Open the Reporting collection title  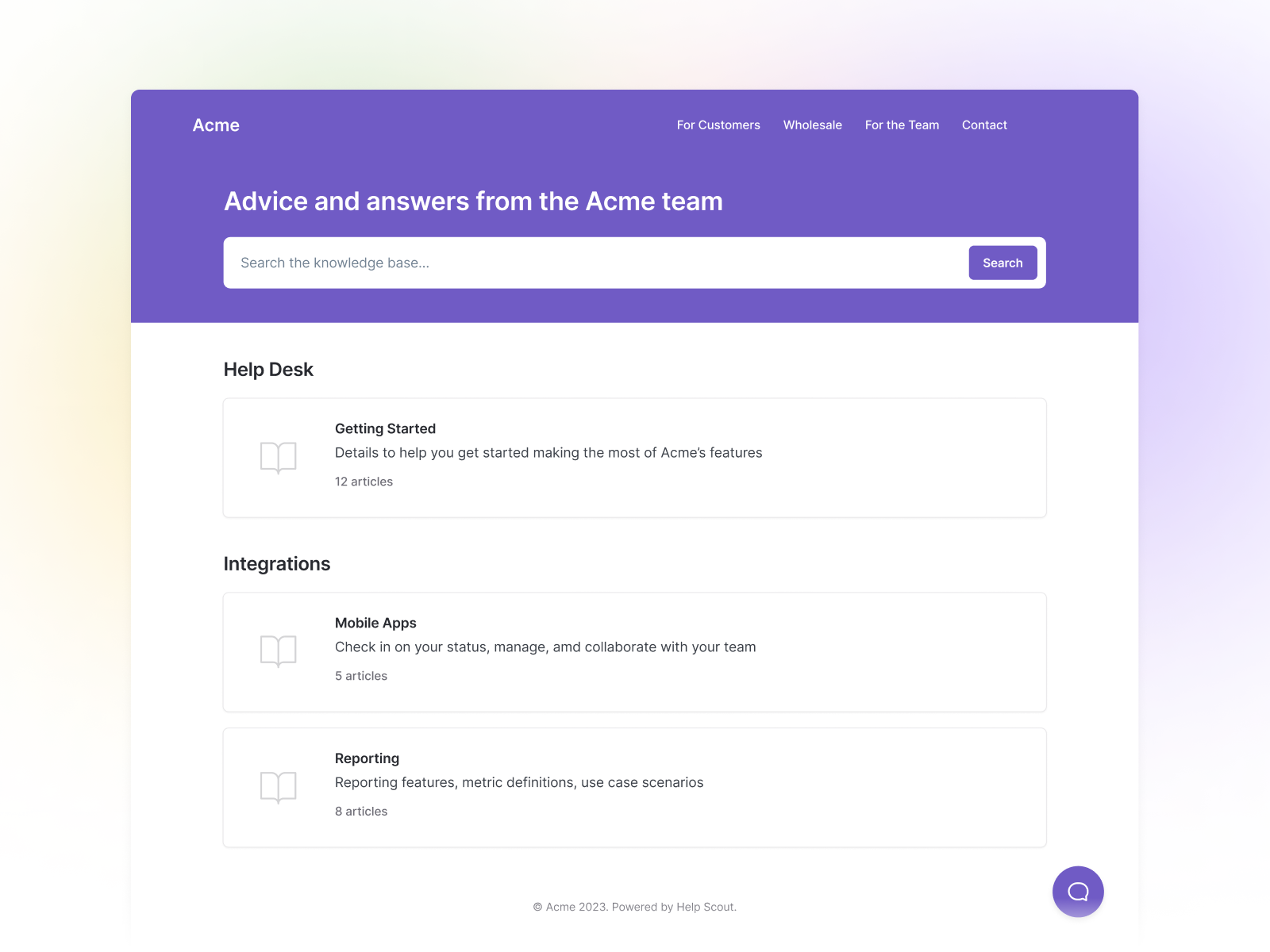pos(367,758)
